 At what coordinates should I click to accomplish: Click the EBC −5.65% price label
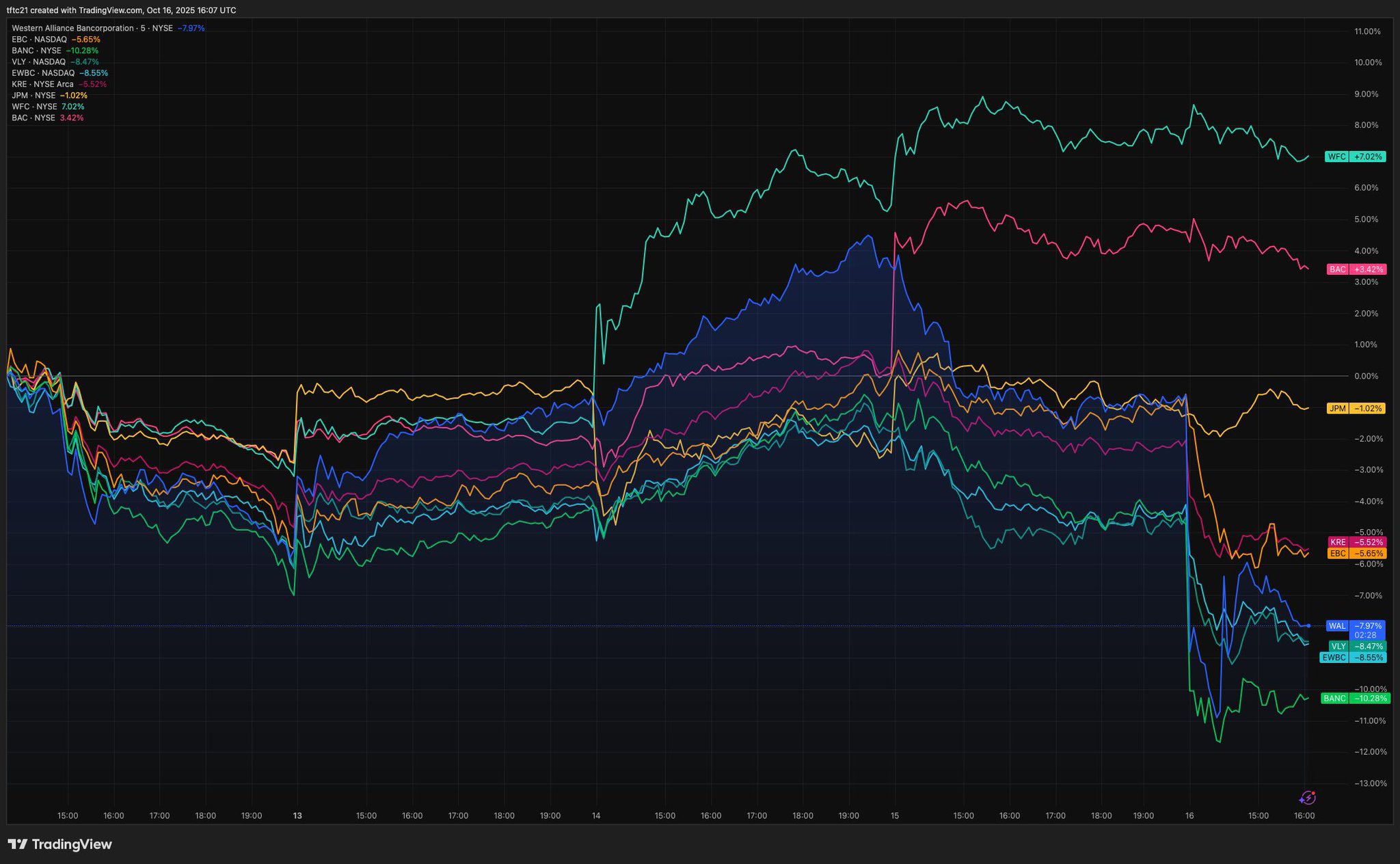(x=1357, y=553)
